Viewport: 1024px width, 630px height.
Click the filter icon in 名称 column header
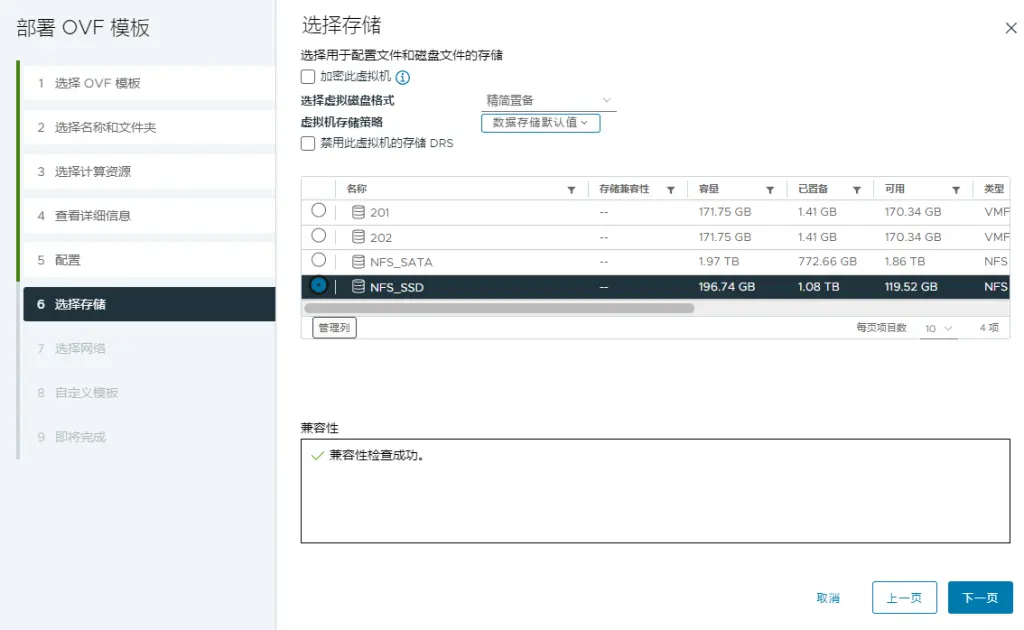[x=571, y=189]
